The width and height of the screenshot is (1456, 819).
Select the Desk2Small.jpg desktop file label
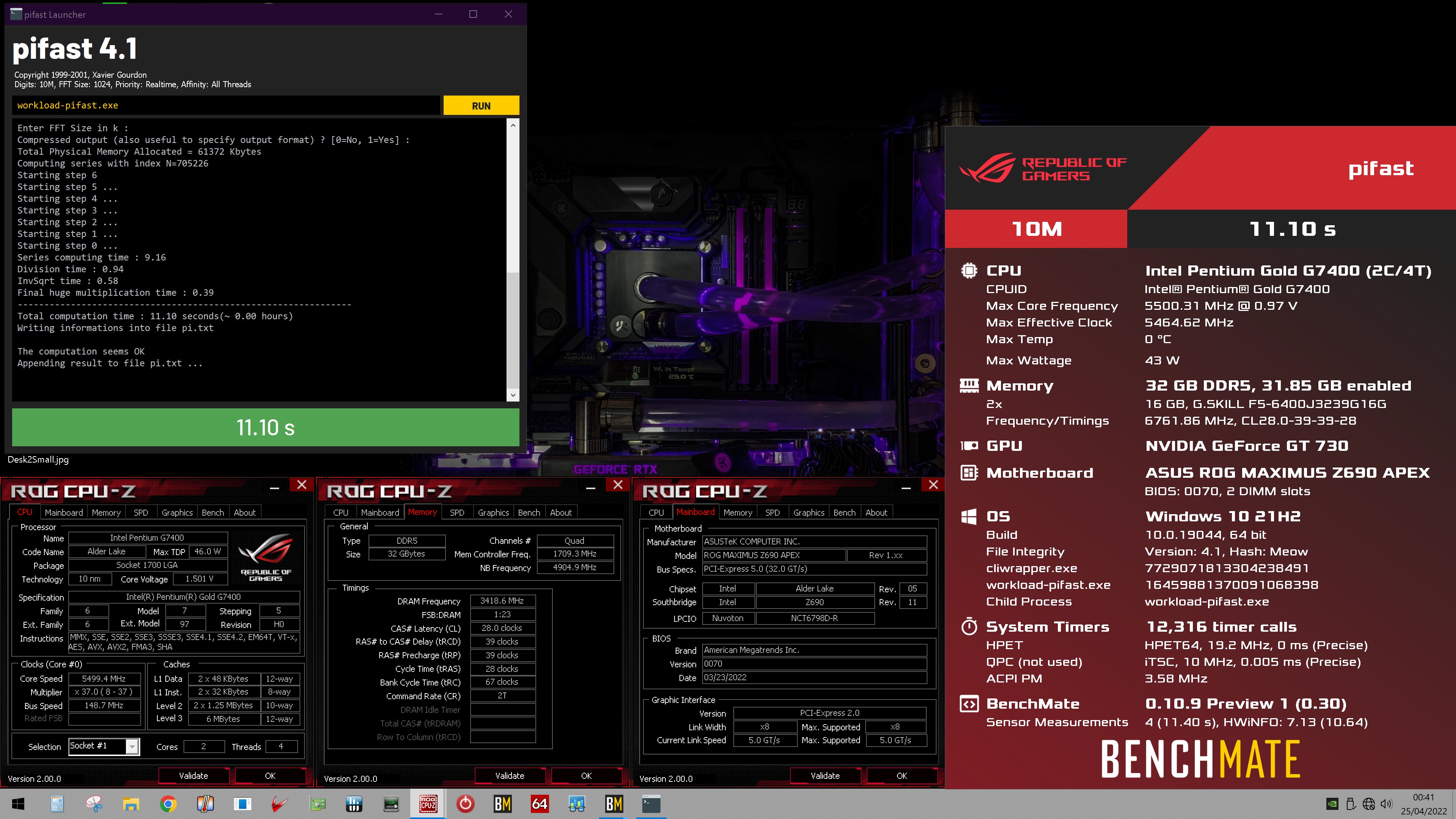click(x=38, y=460)
